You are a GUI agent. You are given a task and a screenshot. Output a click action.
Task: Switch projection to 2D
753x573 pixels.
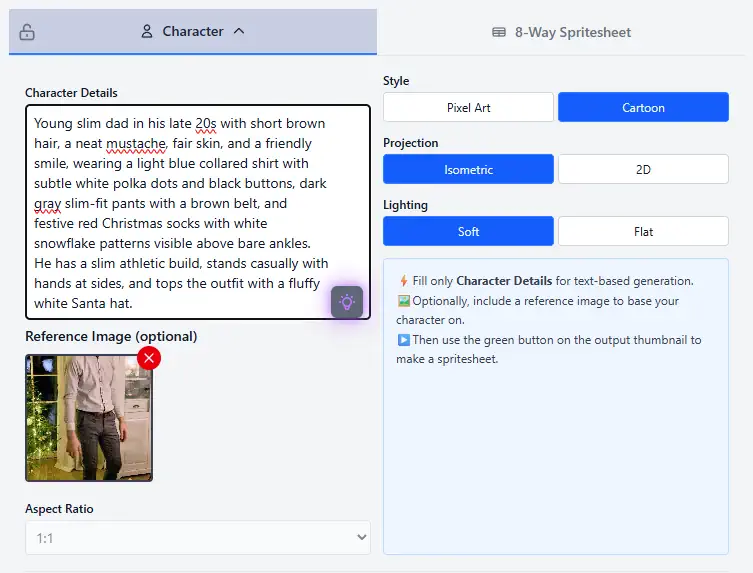[x=643, y=169]
